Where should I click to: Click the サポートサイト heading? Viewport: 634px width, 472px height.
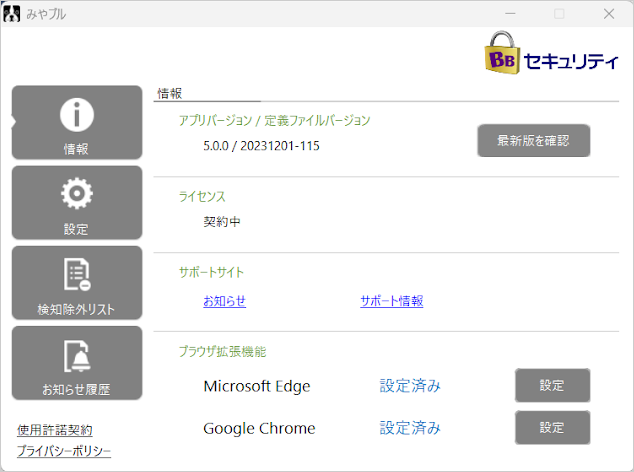[211, 272]
